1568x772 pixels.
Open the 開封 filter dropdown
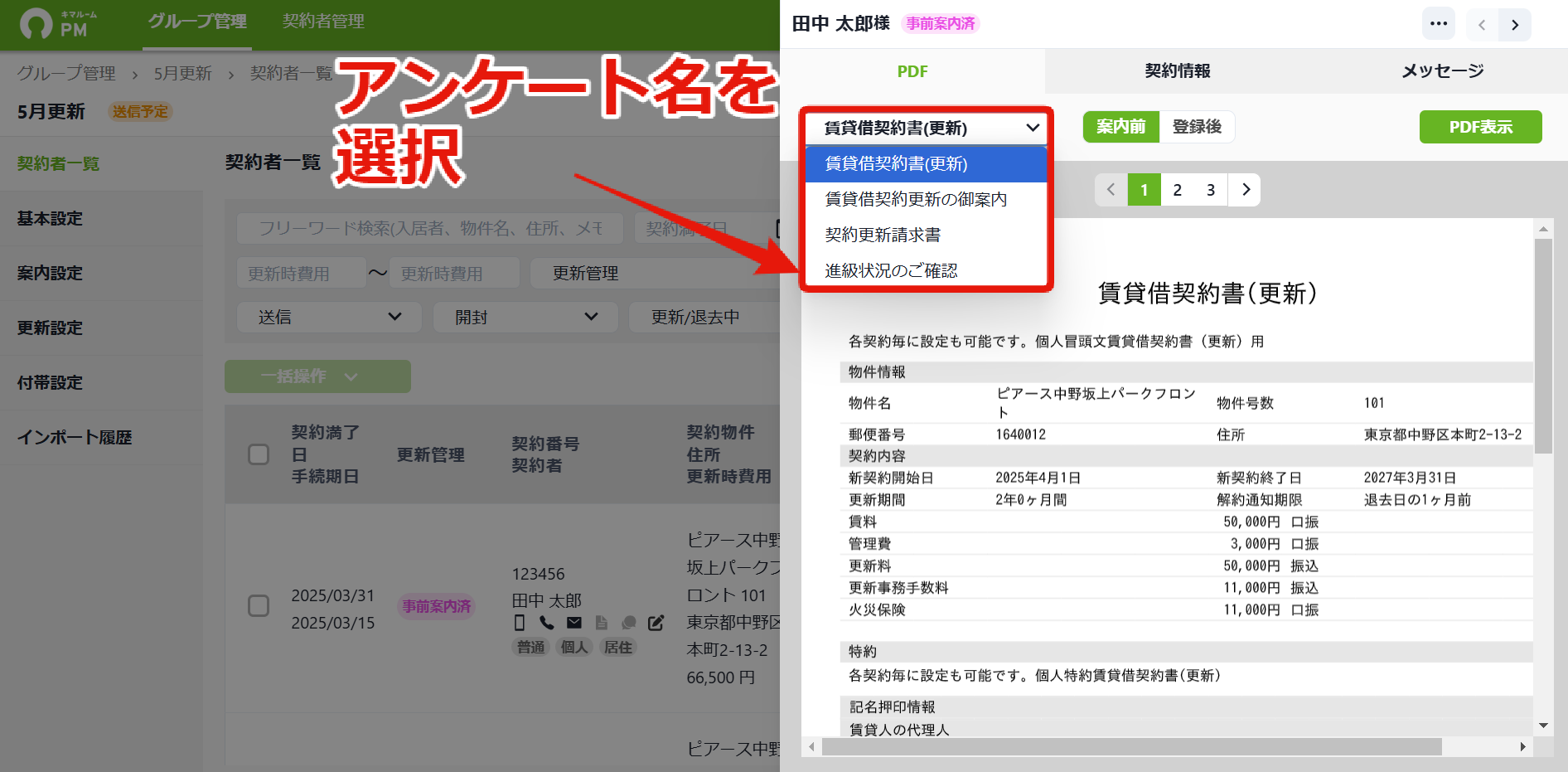coord(525,317)
